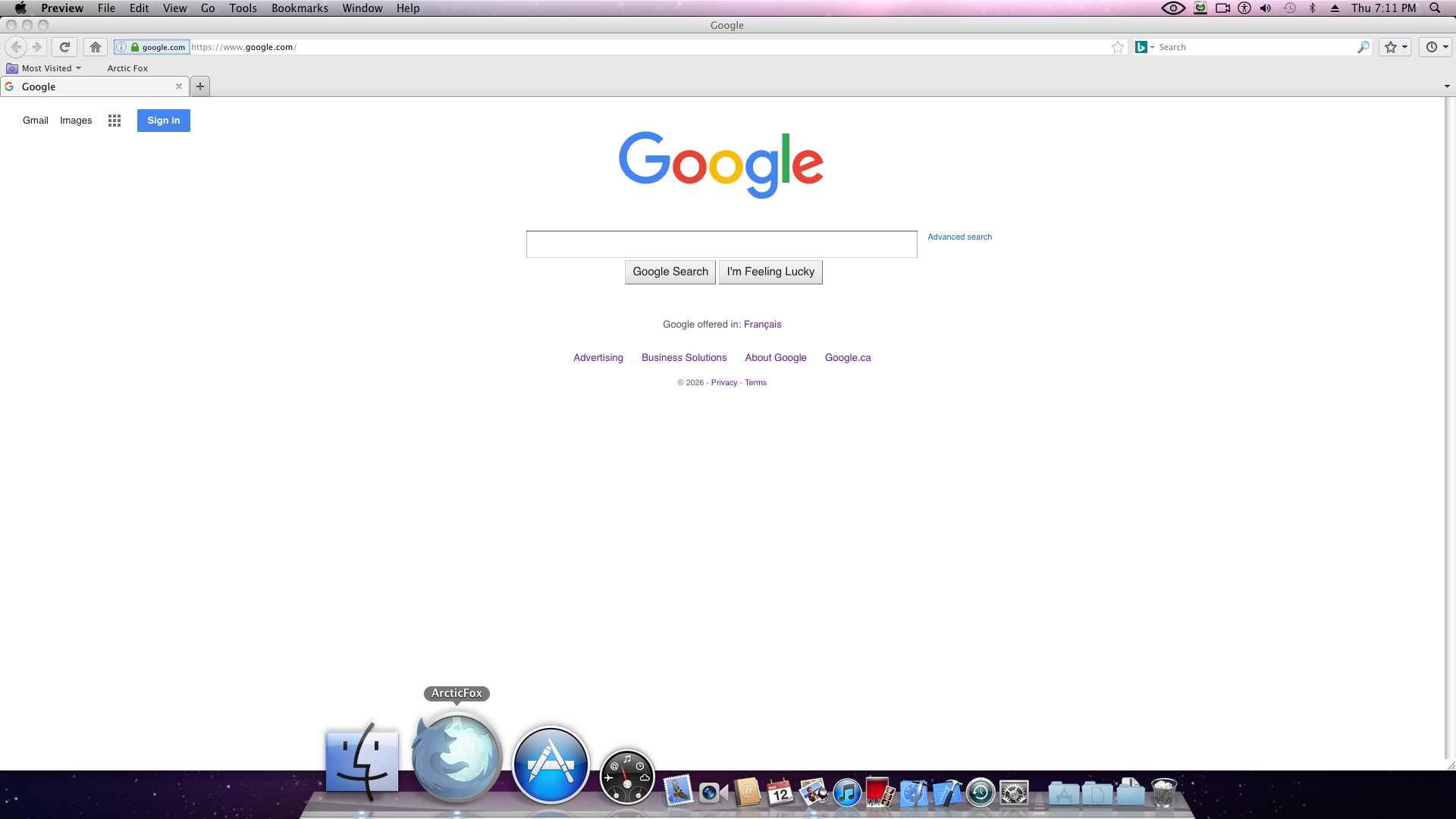Open iCal calendar from the Dock

(x=780, y=792)
